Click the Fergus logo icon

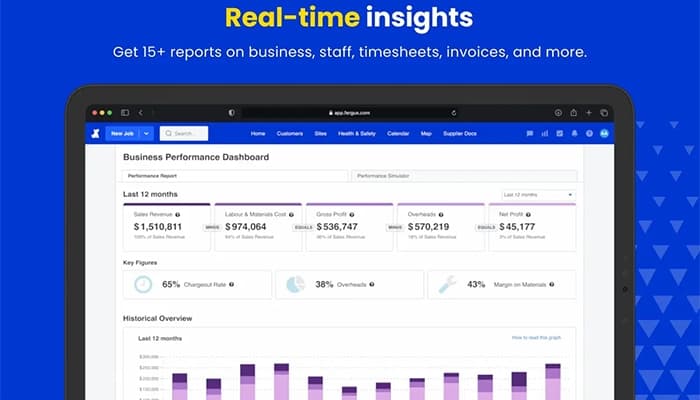pos(95,133)
